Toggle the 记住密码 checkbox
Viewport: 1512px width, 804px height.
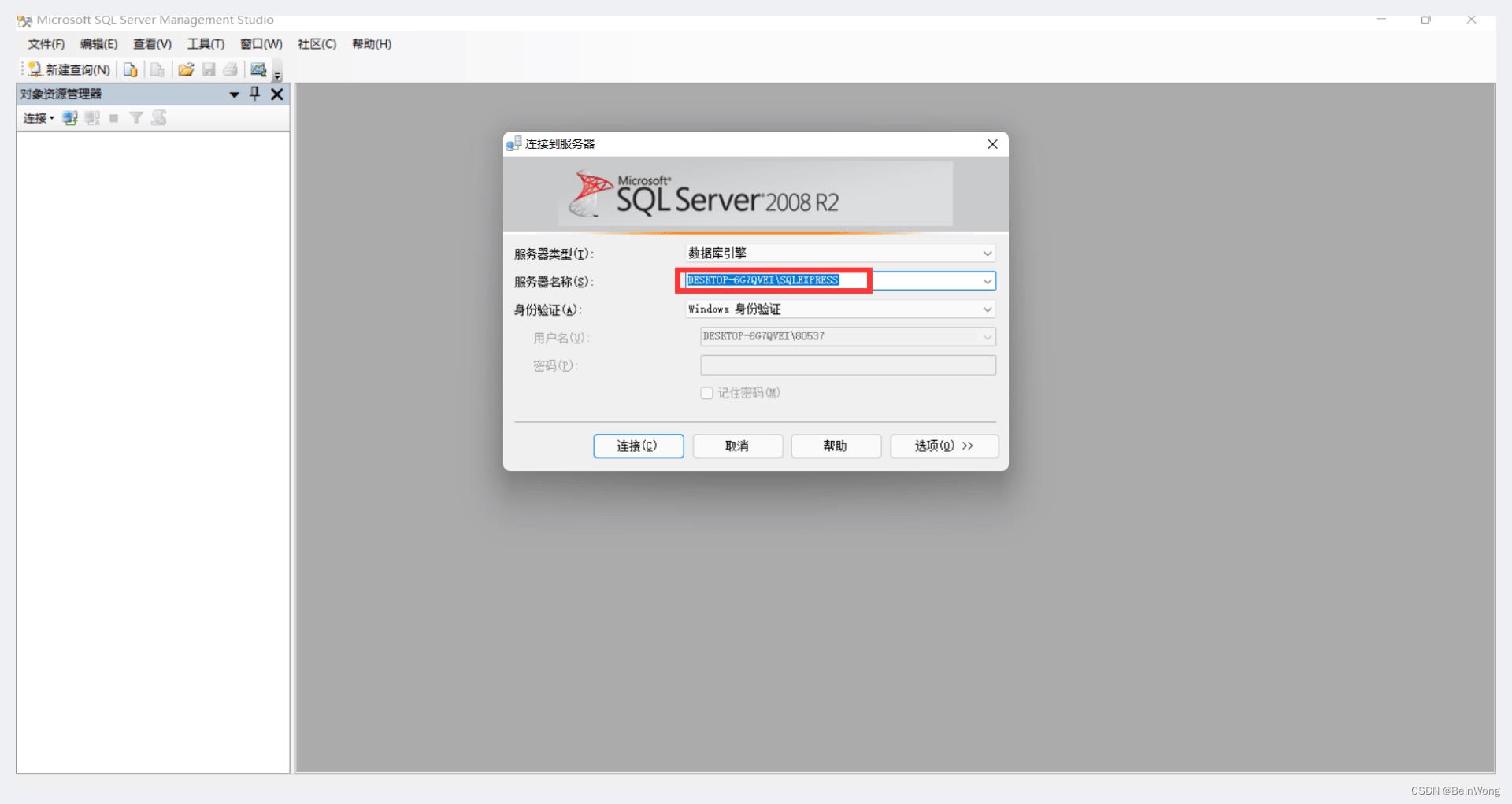click(706, 393)
